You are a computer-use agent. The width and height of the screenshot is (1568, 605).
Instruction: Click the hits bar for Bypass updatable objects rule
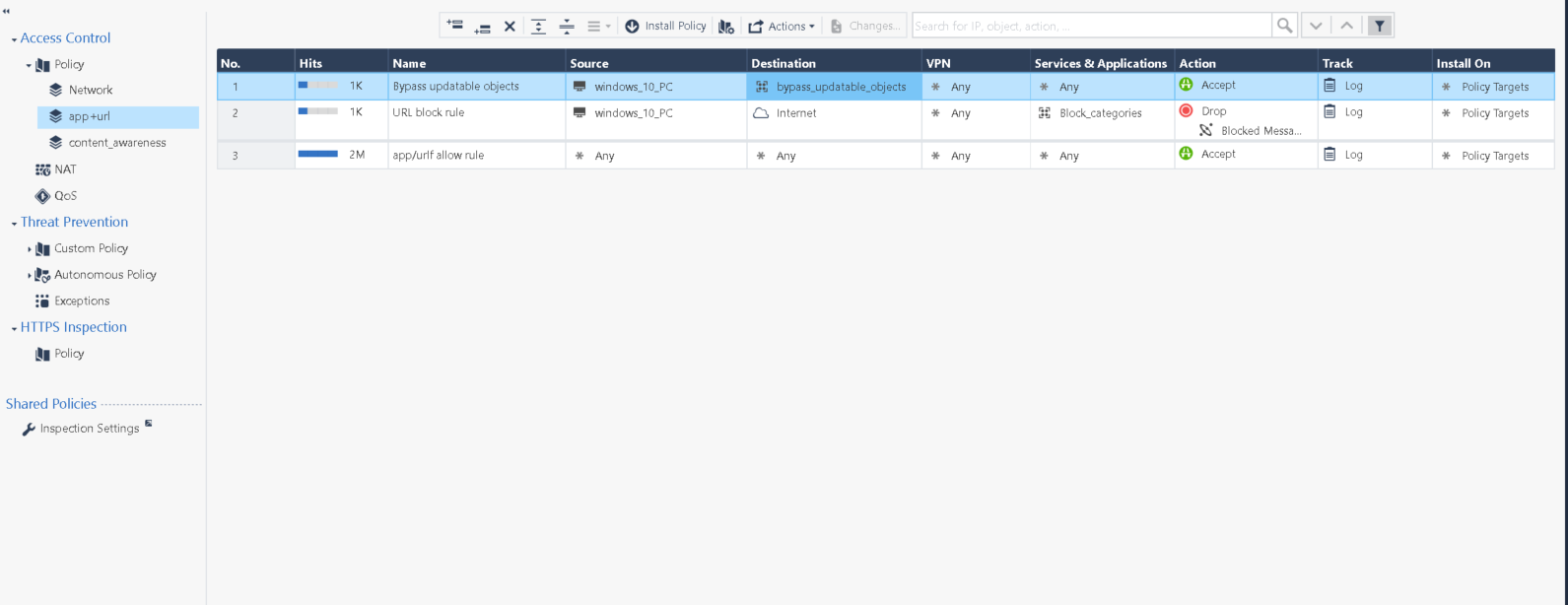[x=318, y=86]
